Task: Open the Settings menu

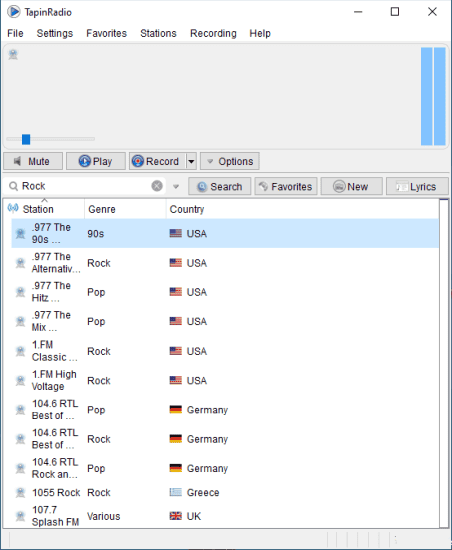Action: 55,33
